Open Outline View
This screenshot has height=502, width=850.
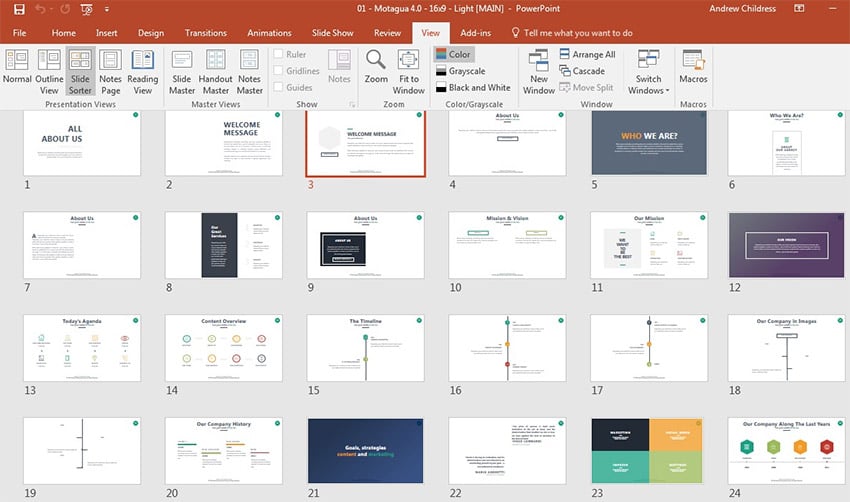pyautogui.click(x=49, y=68)
